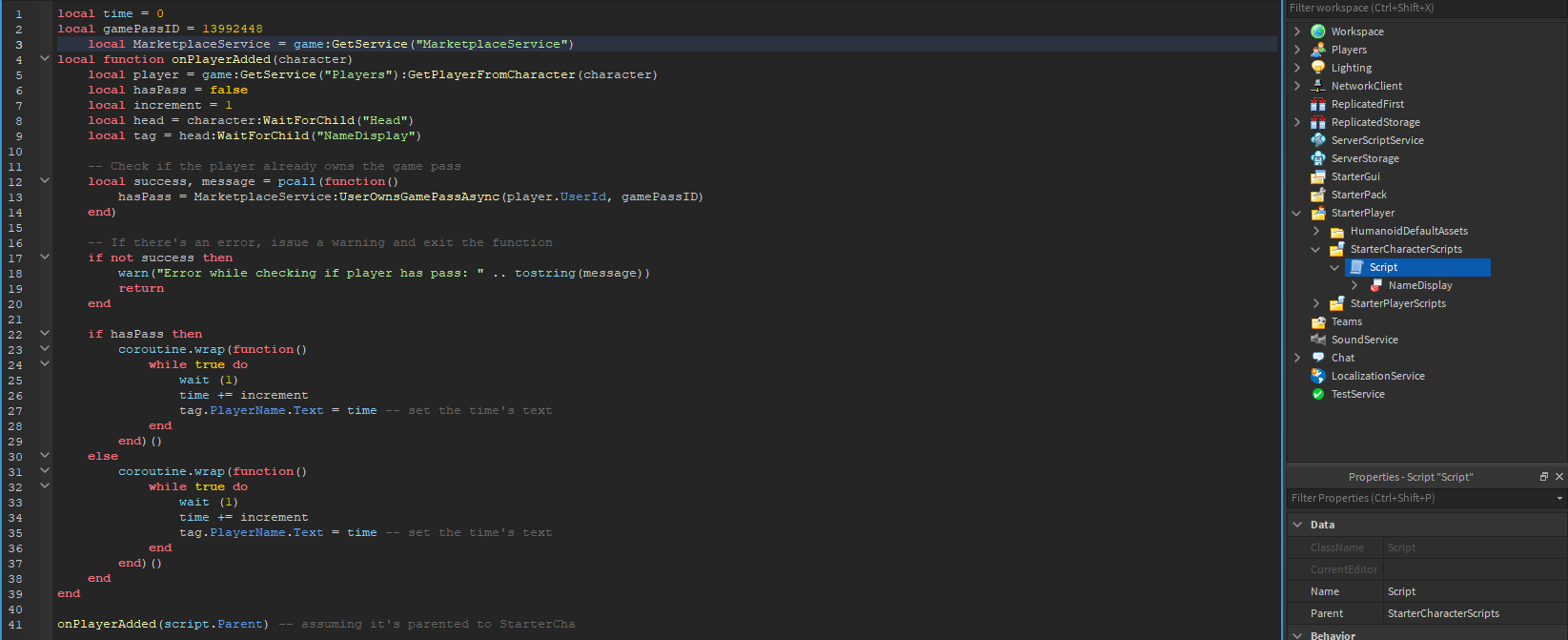1568x640 pixels.
Task: Click the HumanoidDefaultAssets folder icon
Action: pyautogui.click(x=1336, y=231)
